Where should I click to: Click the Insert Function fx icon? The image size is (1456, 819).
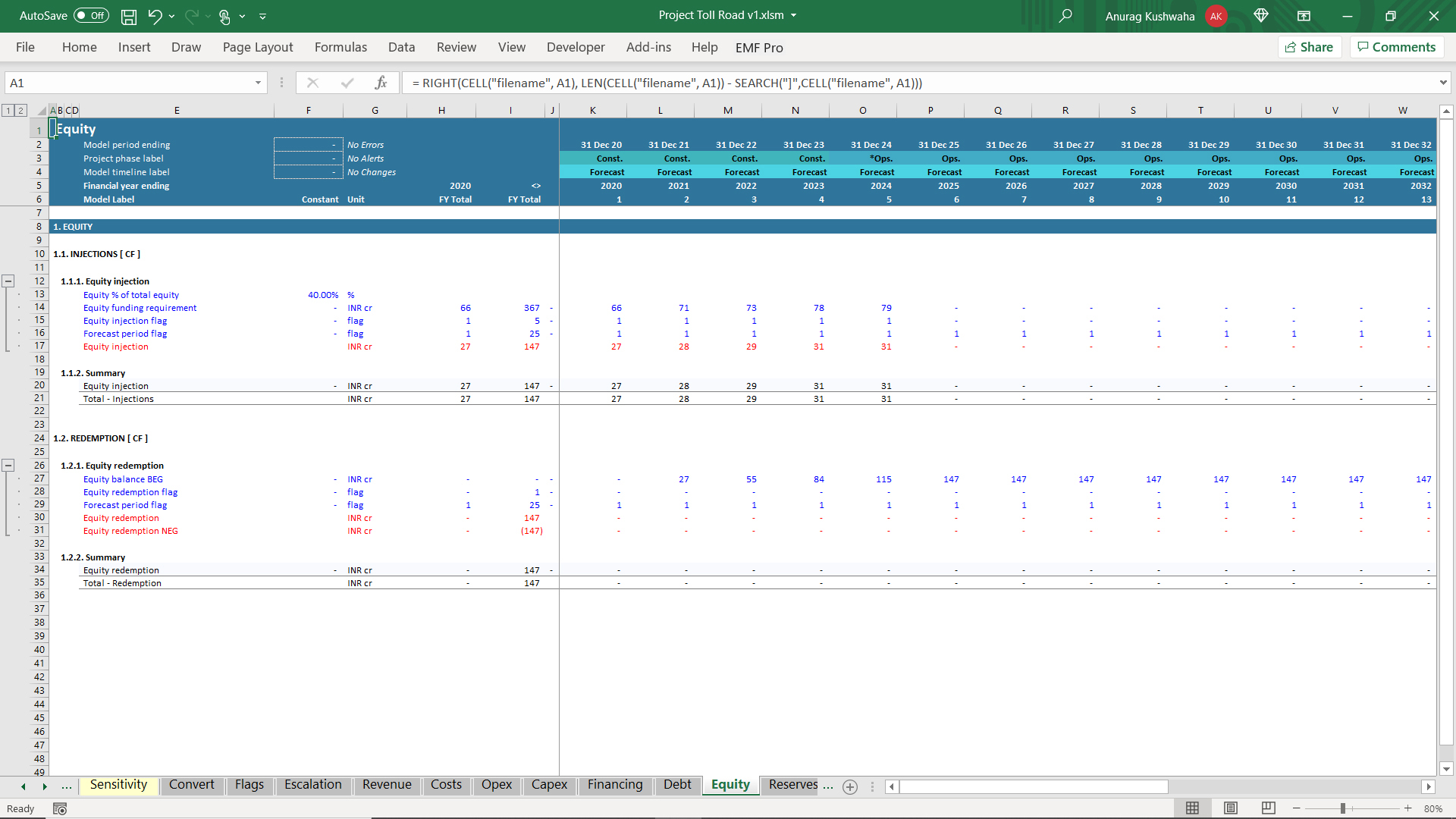[381, 83]
